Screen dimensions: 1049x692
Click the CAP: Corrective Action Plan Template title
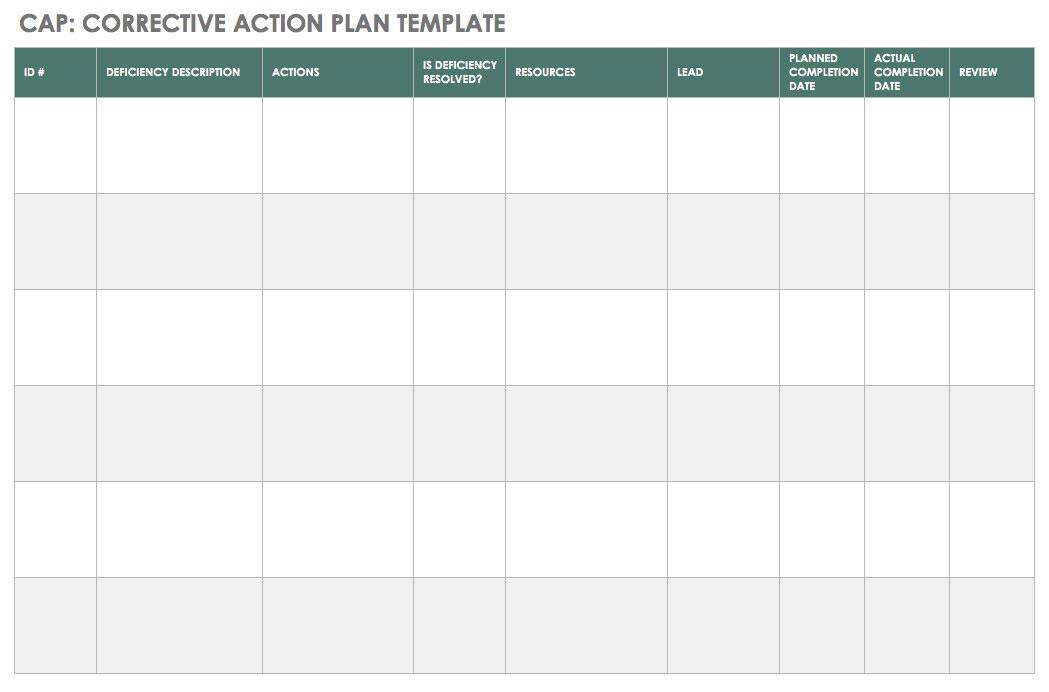262,23
